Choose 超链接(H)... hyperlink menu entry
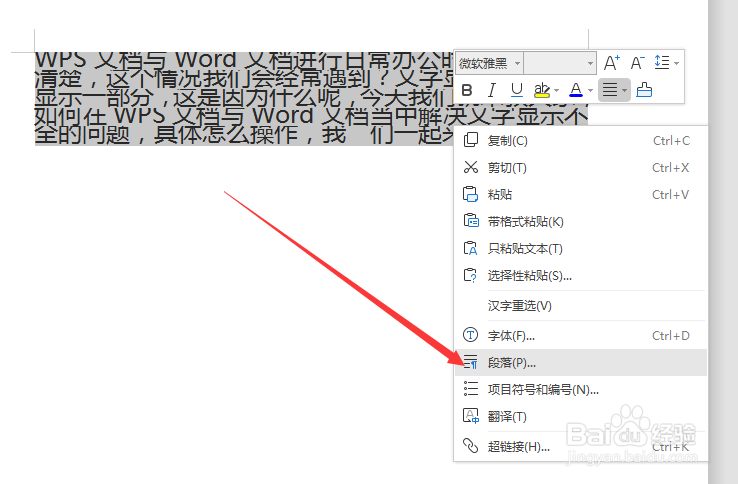 click(x=580, y=446)
